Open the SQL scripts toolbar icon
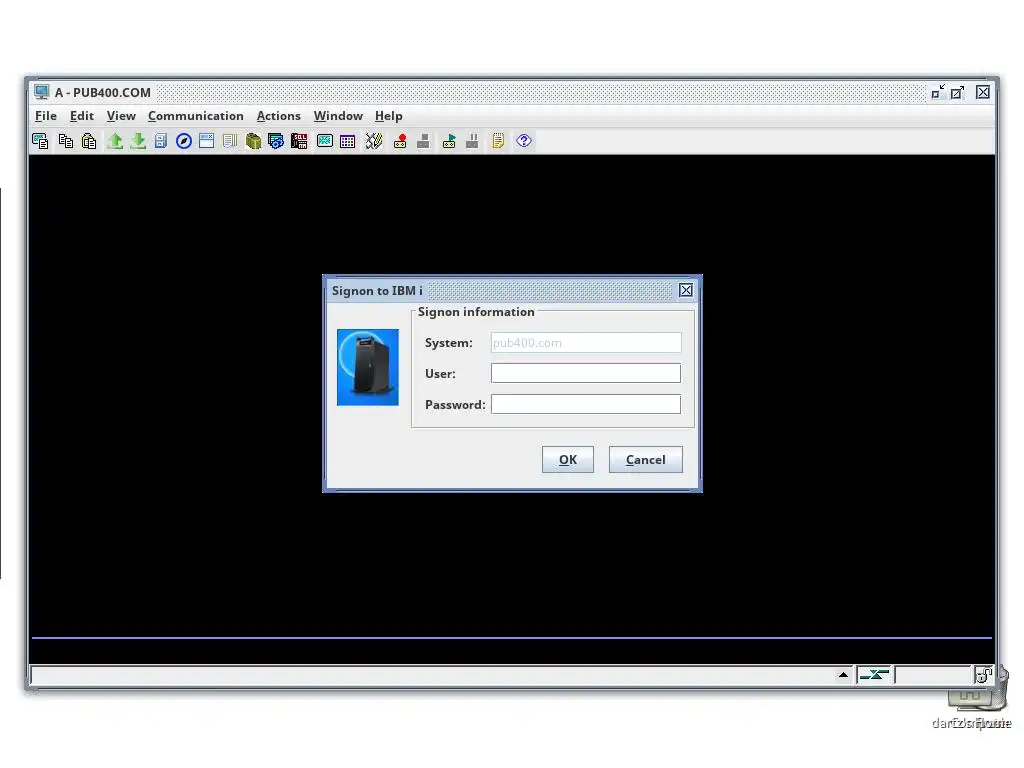 [x=299, y=141]
